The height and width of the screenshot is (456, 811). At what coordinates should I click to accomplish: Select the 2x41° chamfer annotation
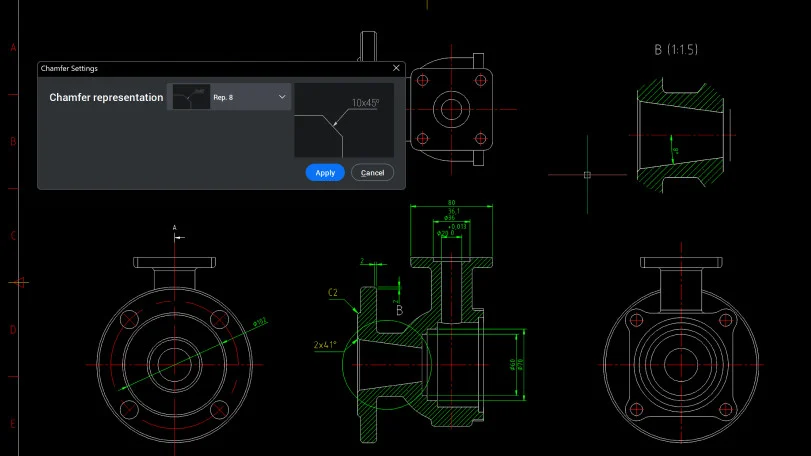[x=325, y=345]
